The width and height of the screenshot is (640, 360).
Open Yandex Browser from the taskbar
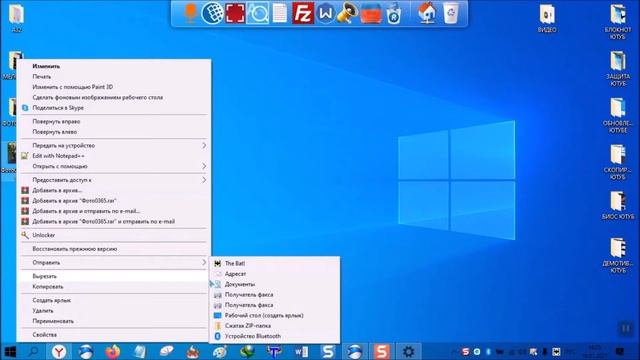[x=59, y=351]
